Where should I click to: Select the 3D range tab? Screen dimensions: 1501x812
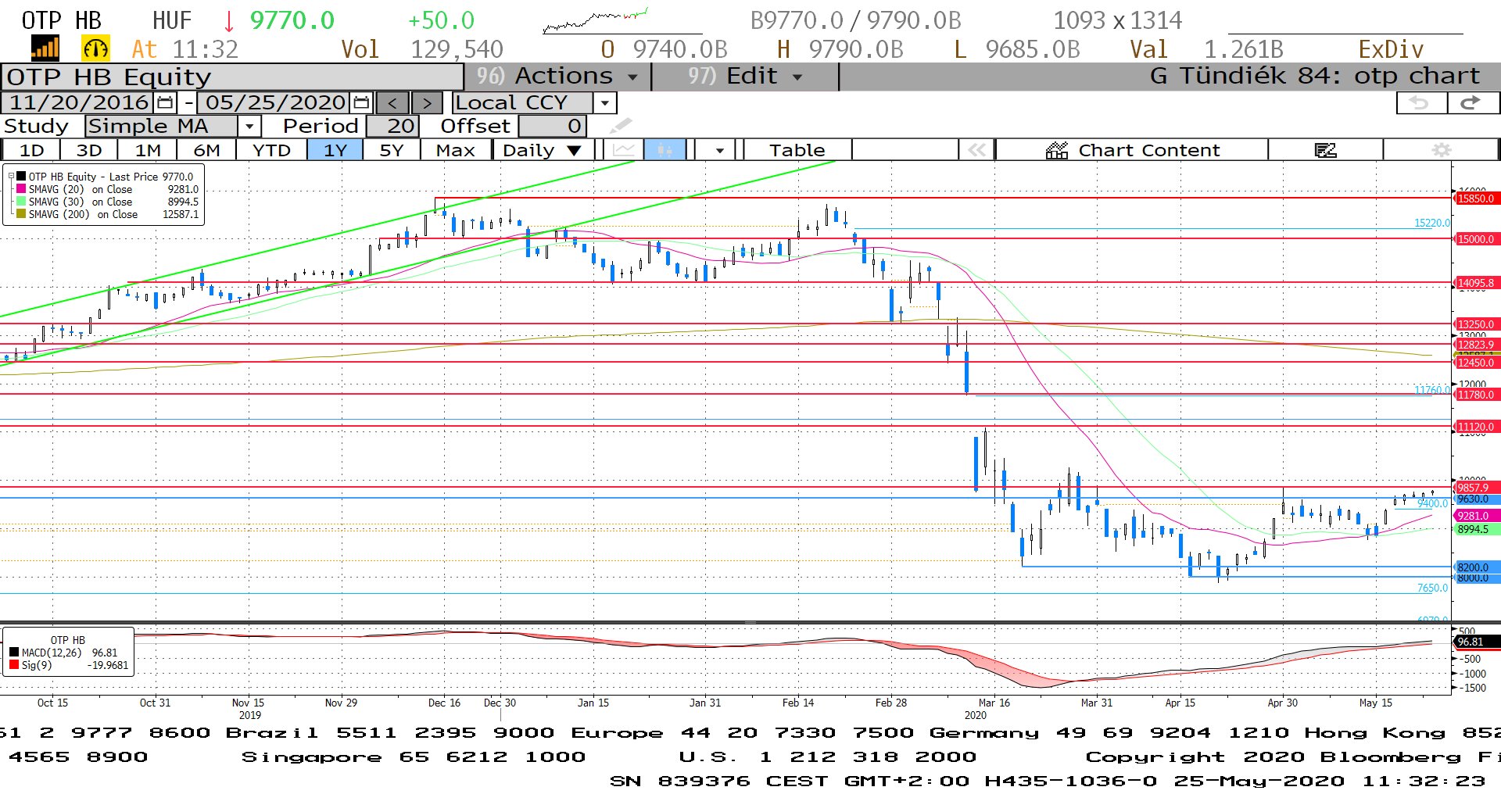[89, 150]
